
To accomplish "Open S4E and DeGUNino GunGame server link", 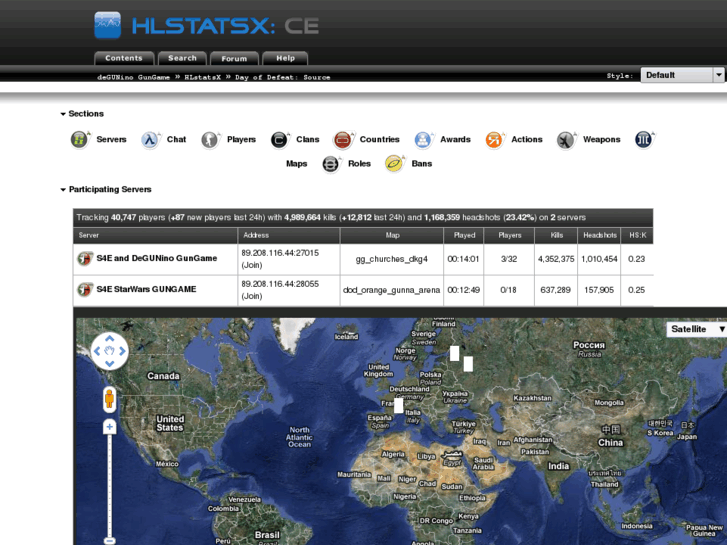I will [157, 258].
